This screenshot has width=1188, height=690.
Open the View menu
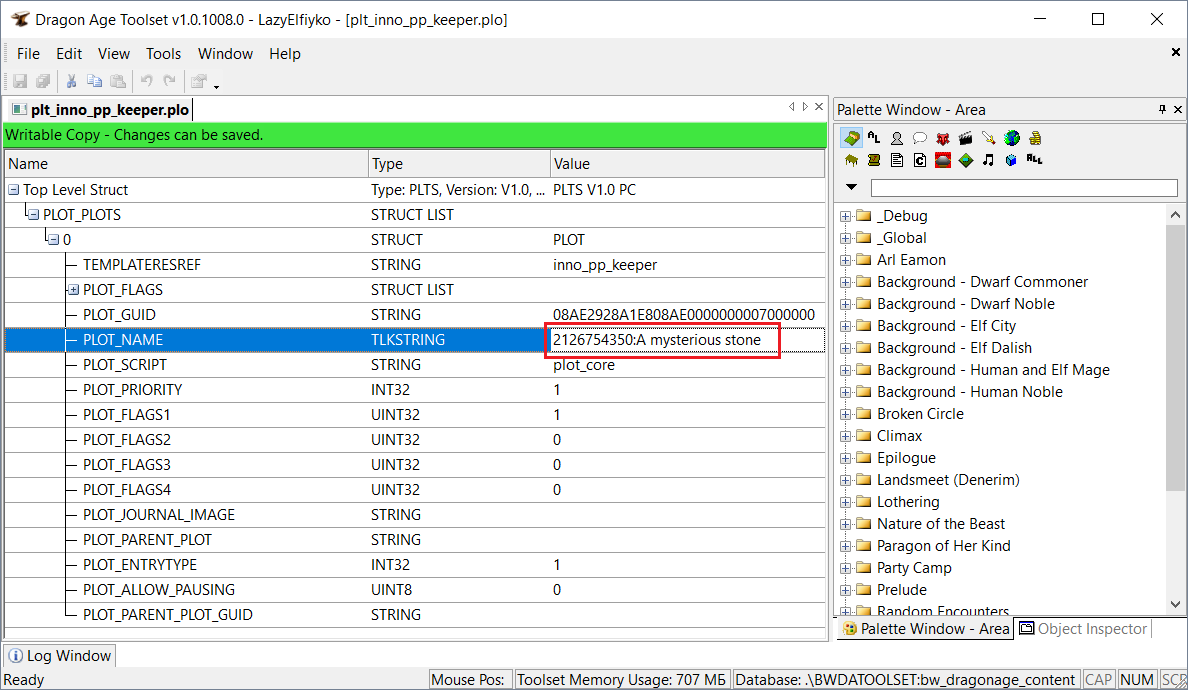coord(114,54)
